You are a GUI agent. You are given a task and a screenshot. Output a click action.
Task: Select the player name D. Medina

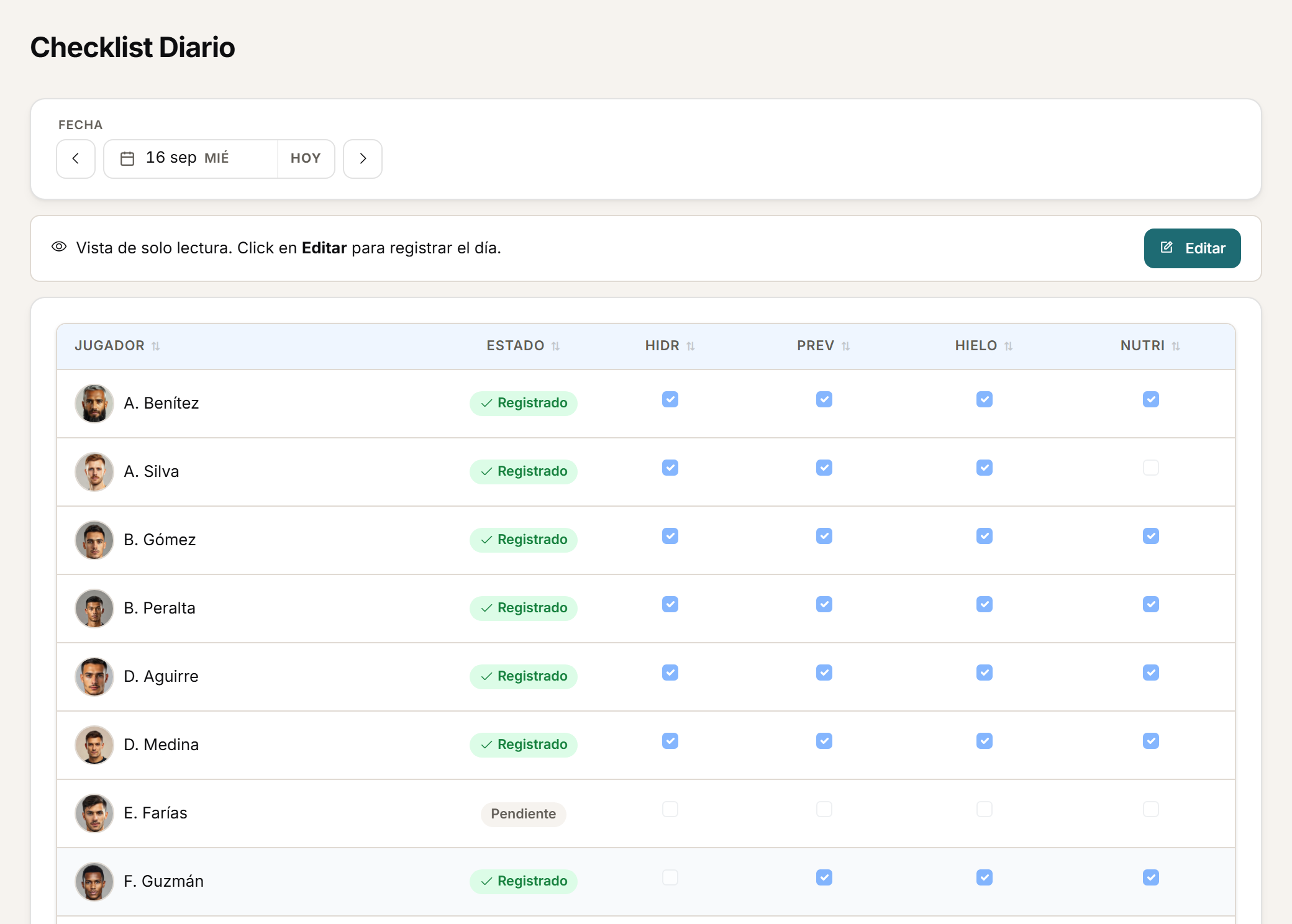[x=161, y=745]
